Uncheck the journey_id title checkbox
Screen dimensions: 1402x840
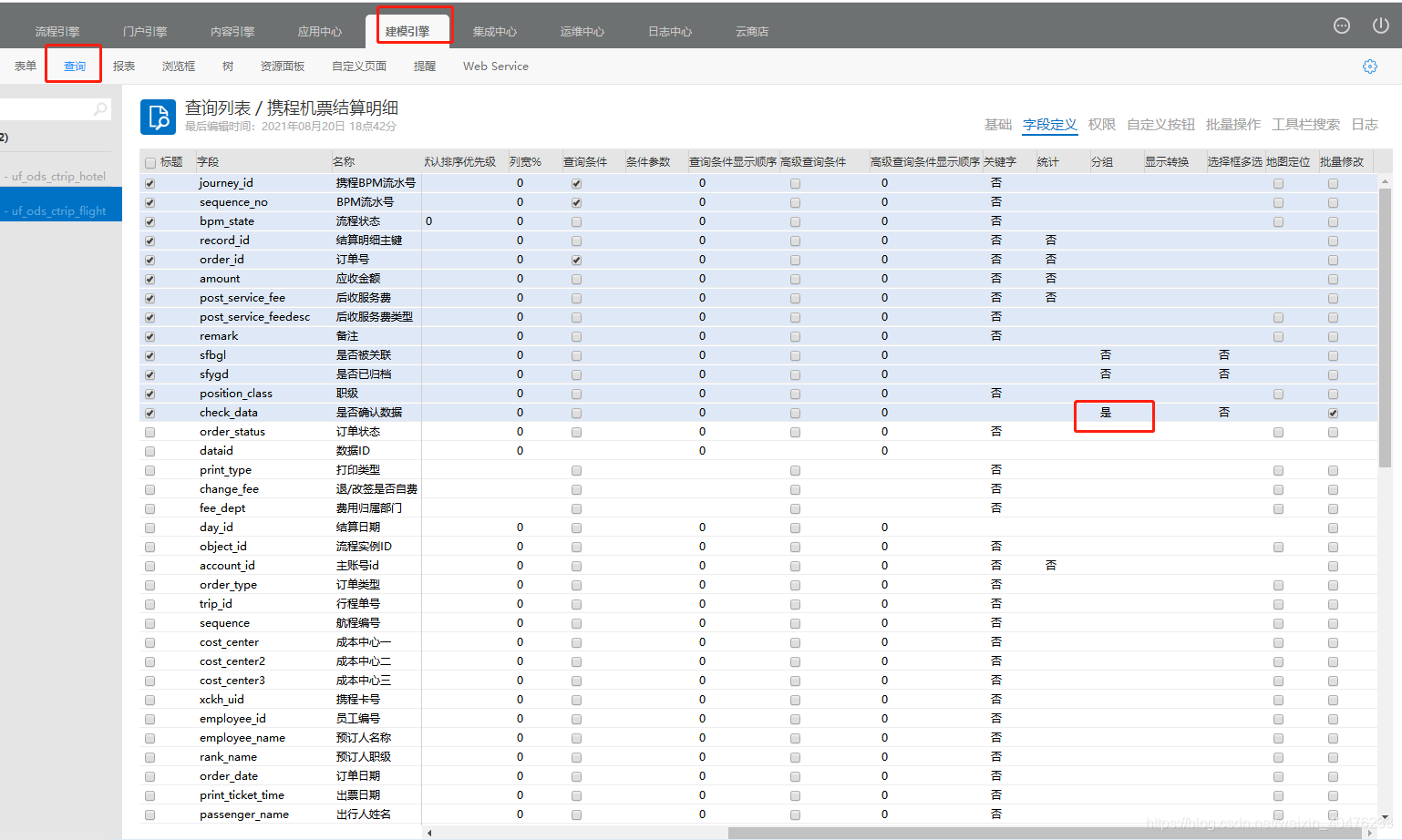149,183
